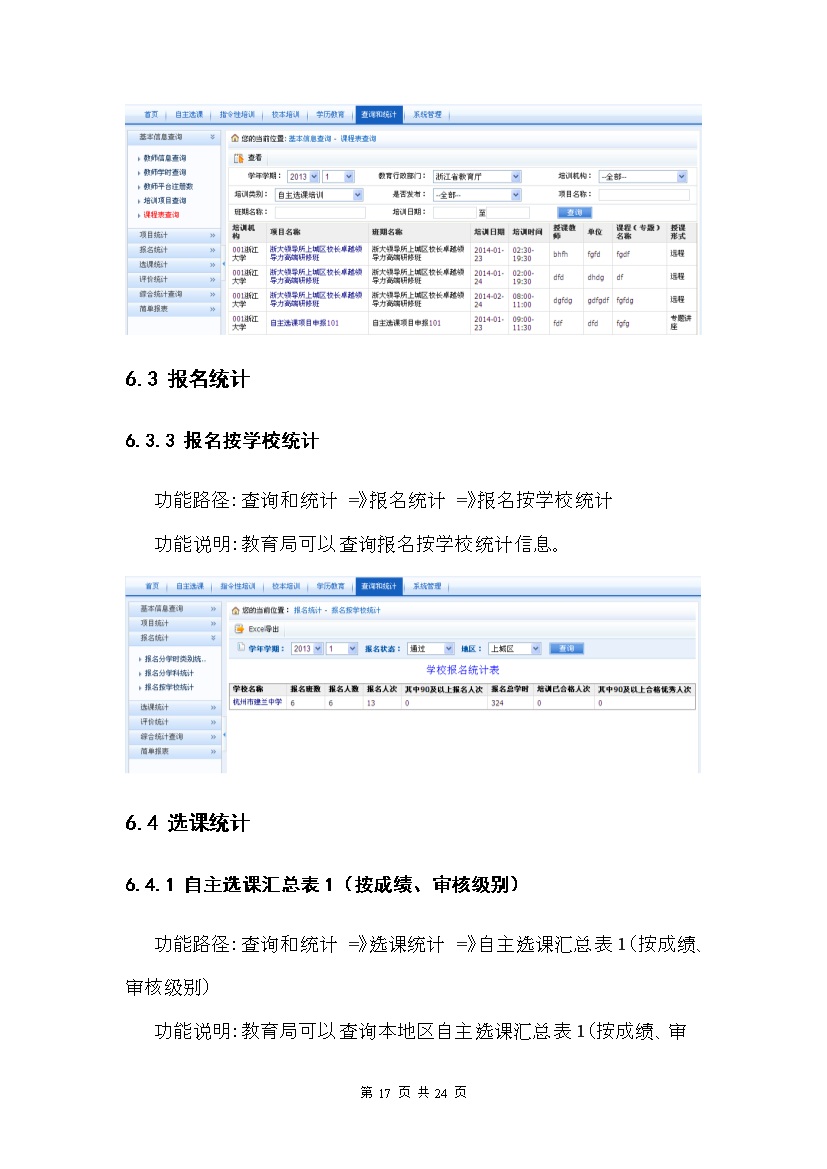Open the 地区 dropdown showing 上城区
Screen dimensions: 827x1169
(x=536, y=648)
